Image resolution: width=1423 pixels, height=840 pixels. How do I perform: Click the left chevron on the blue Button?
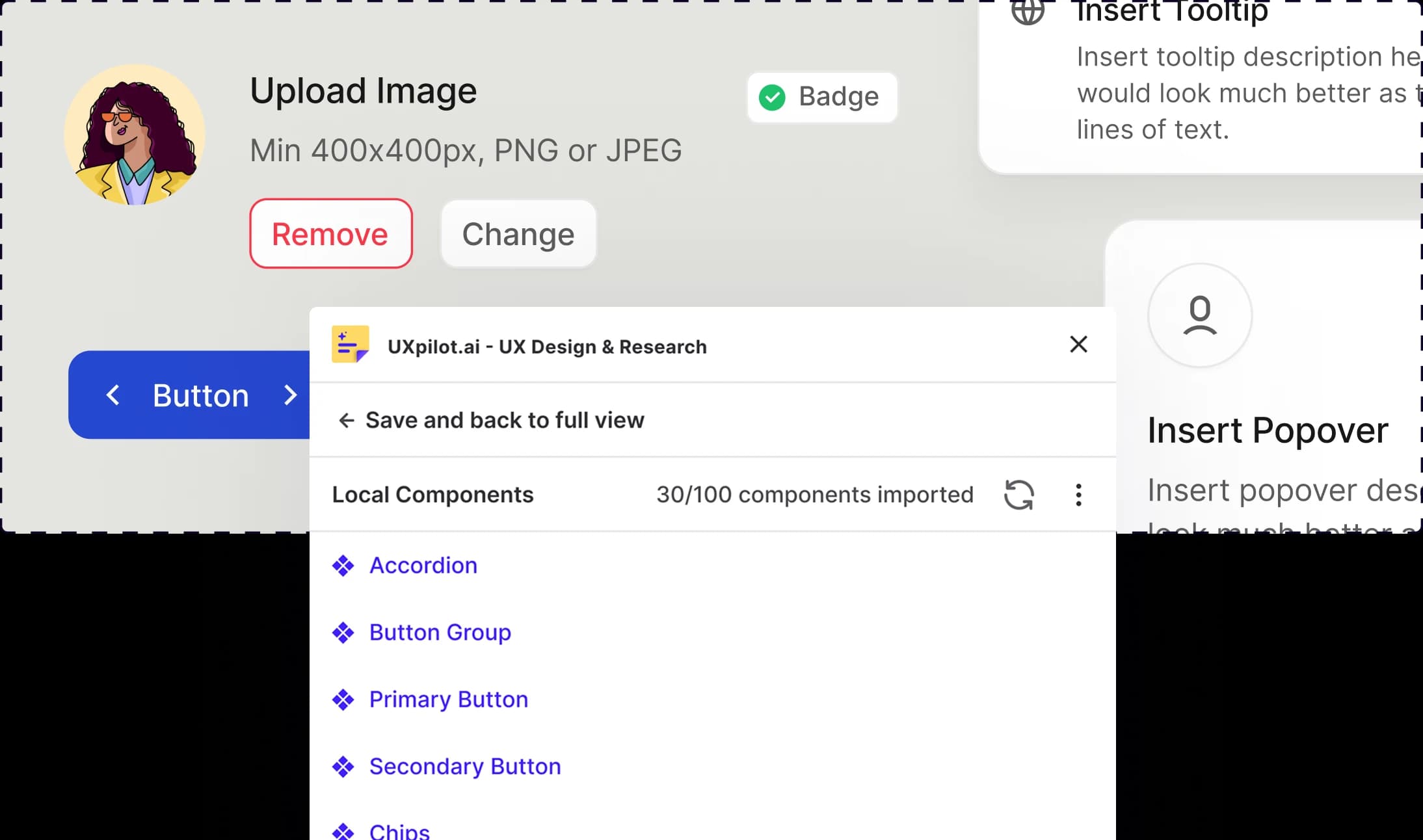tap(114, 395)
